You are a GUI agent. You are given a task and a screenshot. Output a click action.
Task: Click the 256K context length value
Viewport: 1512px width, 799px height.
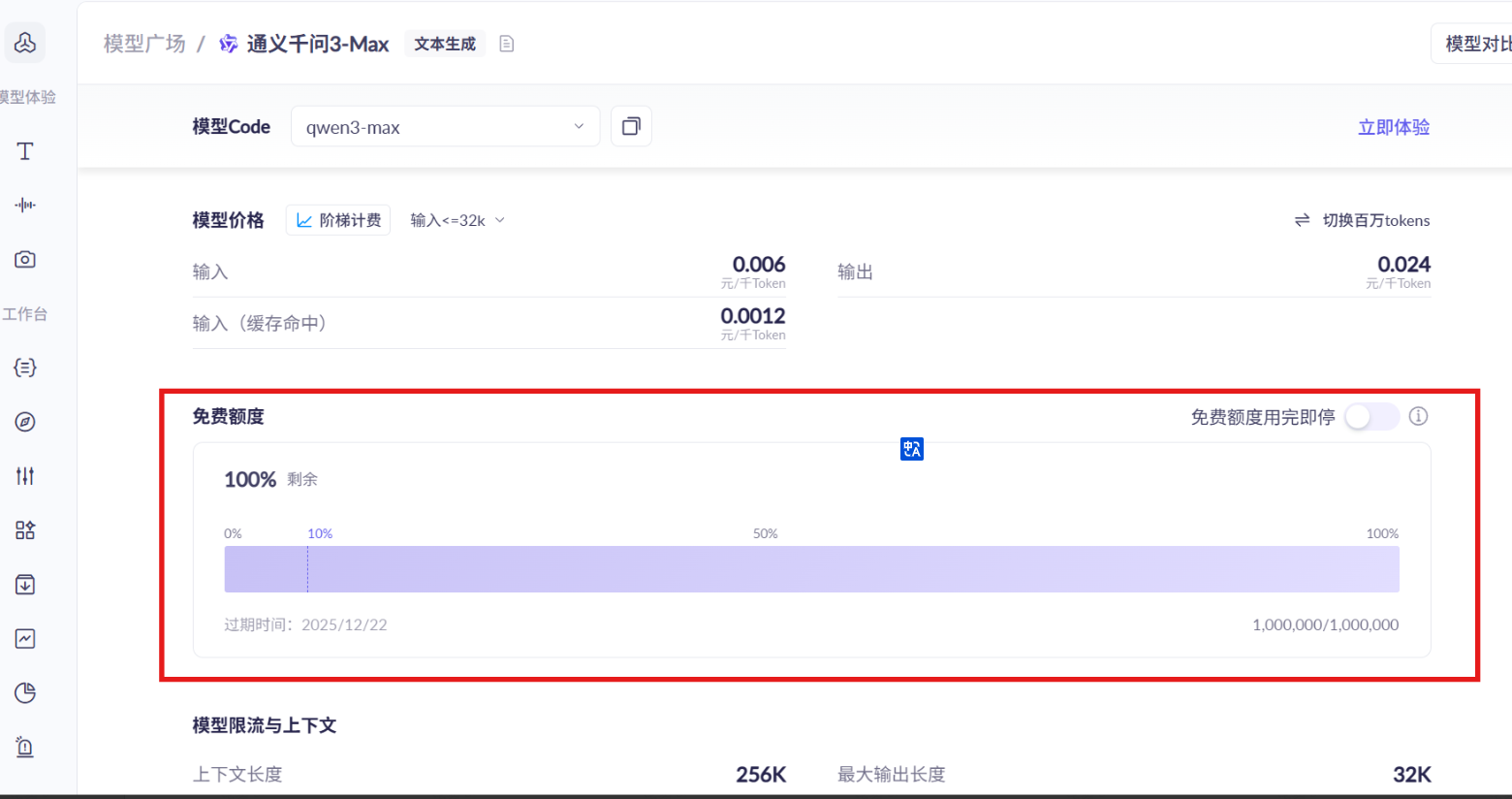click(761, 774)
